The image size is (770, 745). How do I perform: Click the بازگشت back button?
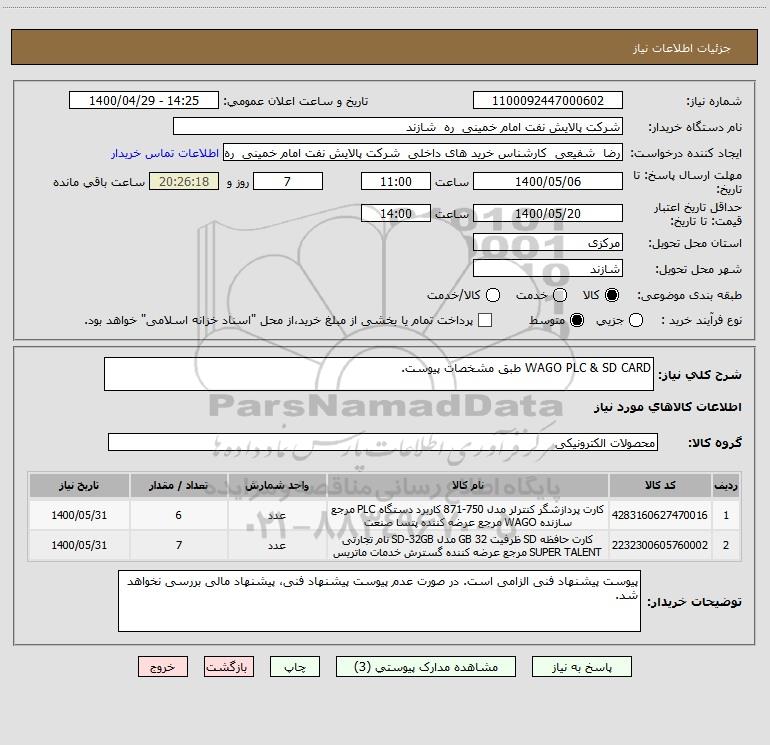[229, 667]
